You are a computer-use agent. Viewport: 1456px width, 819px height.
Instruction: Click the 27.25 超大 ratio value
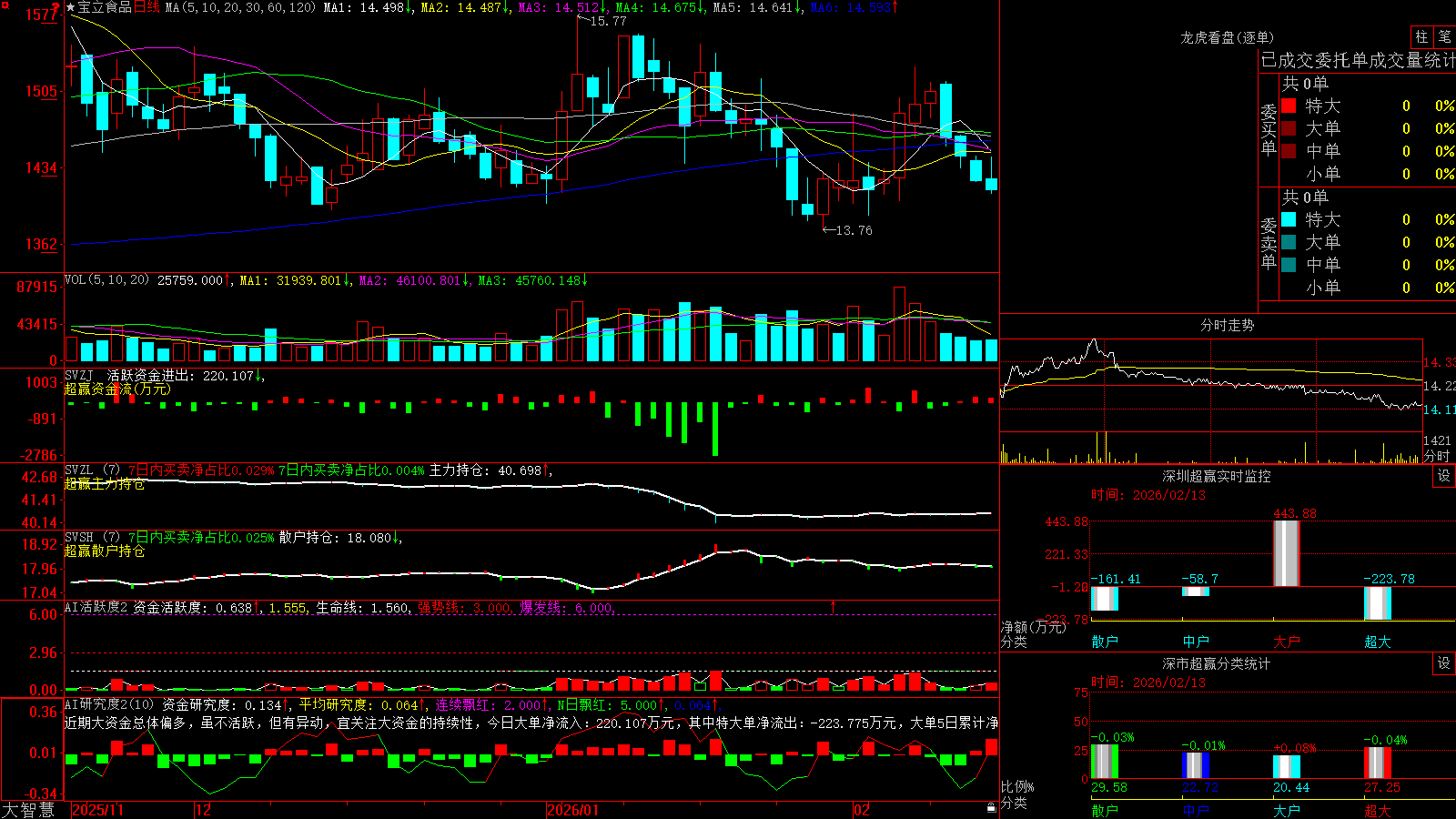pos(1382,787)
